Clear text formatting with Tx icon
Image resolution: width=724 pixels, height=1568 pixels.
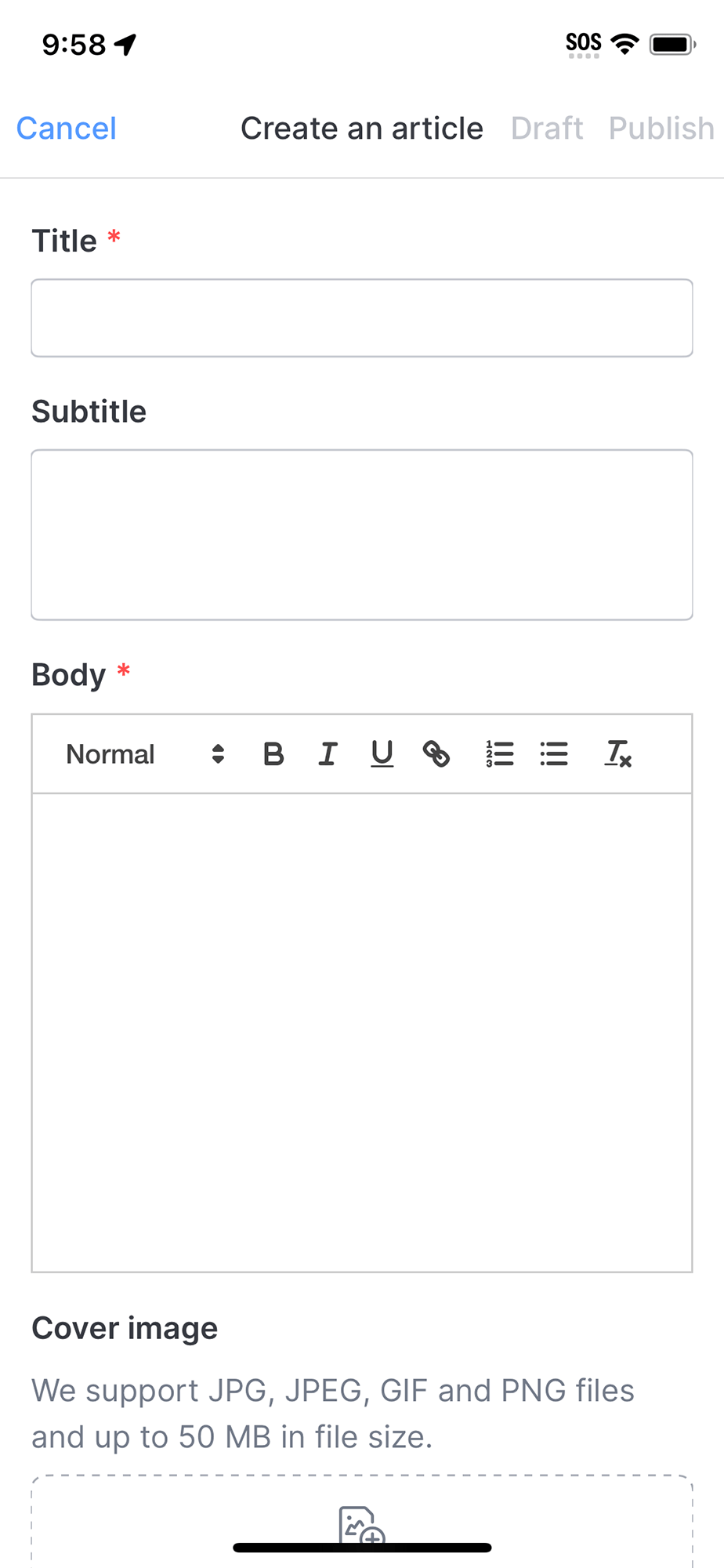617,754
